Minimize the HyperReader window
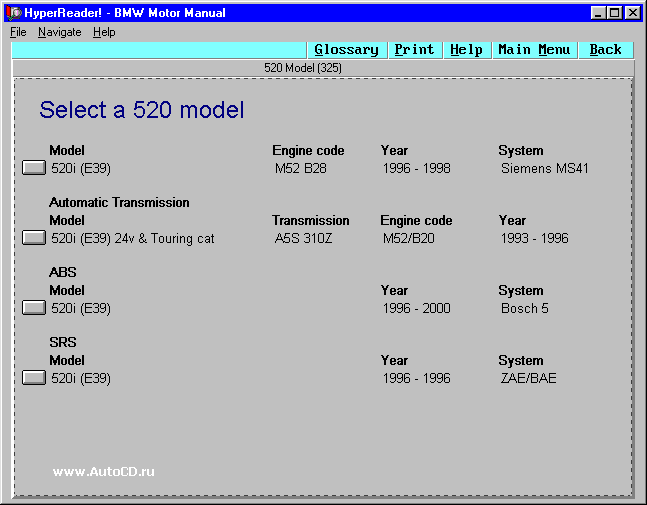 click(598, 13)
